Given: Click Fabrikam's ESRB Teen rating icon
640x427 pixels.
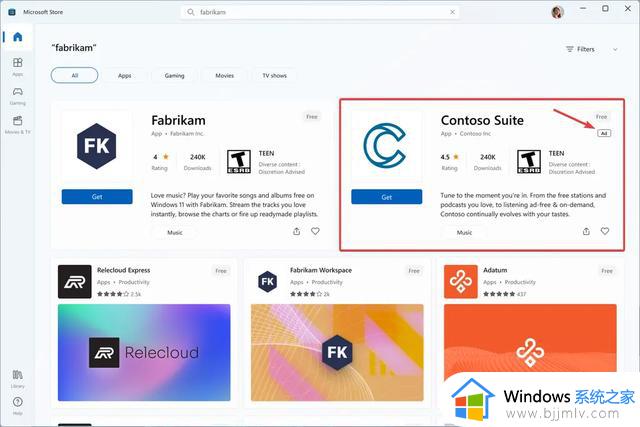Looking at the screenshot, I should pos(239,162).
